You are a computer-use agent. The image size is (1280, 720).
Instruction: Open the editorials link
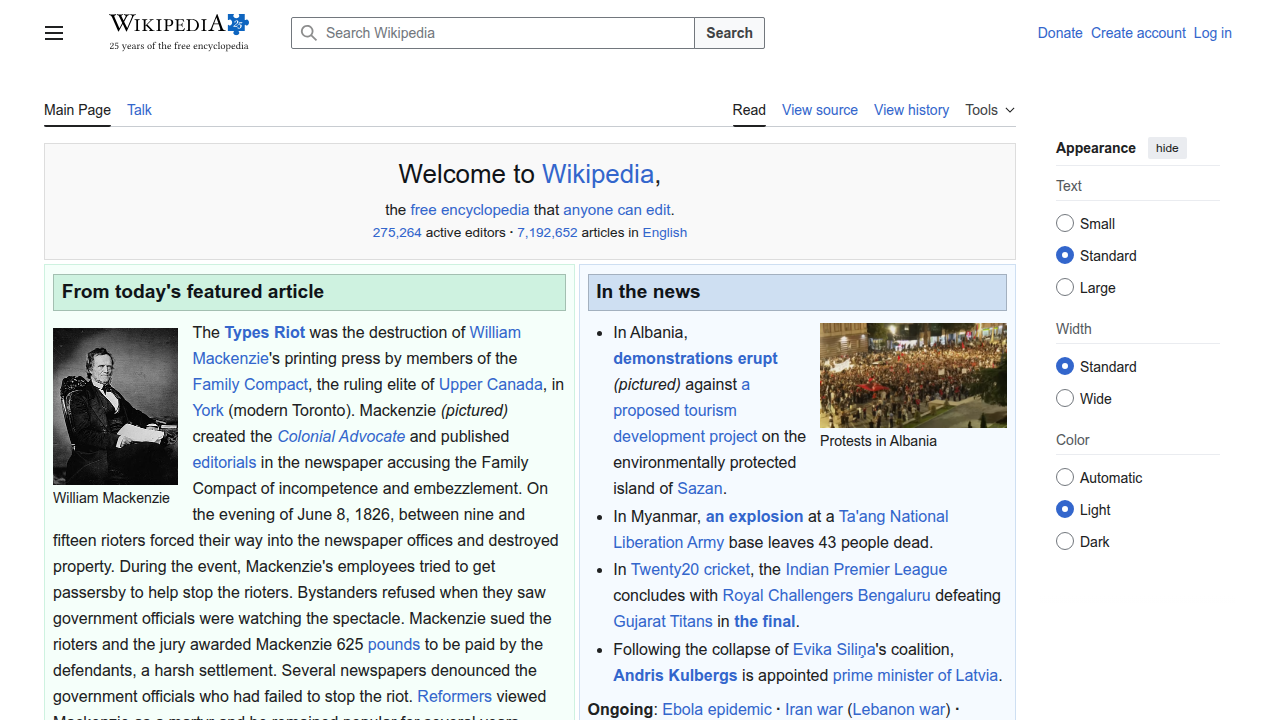point(225,462)
